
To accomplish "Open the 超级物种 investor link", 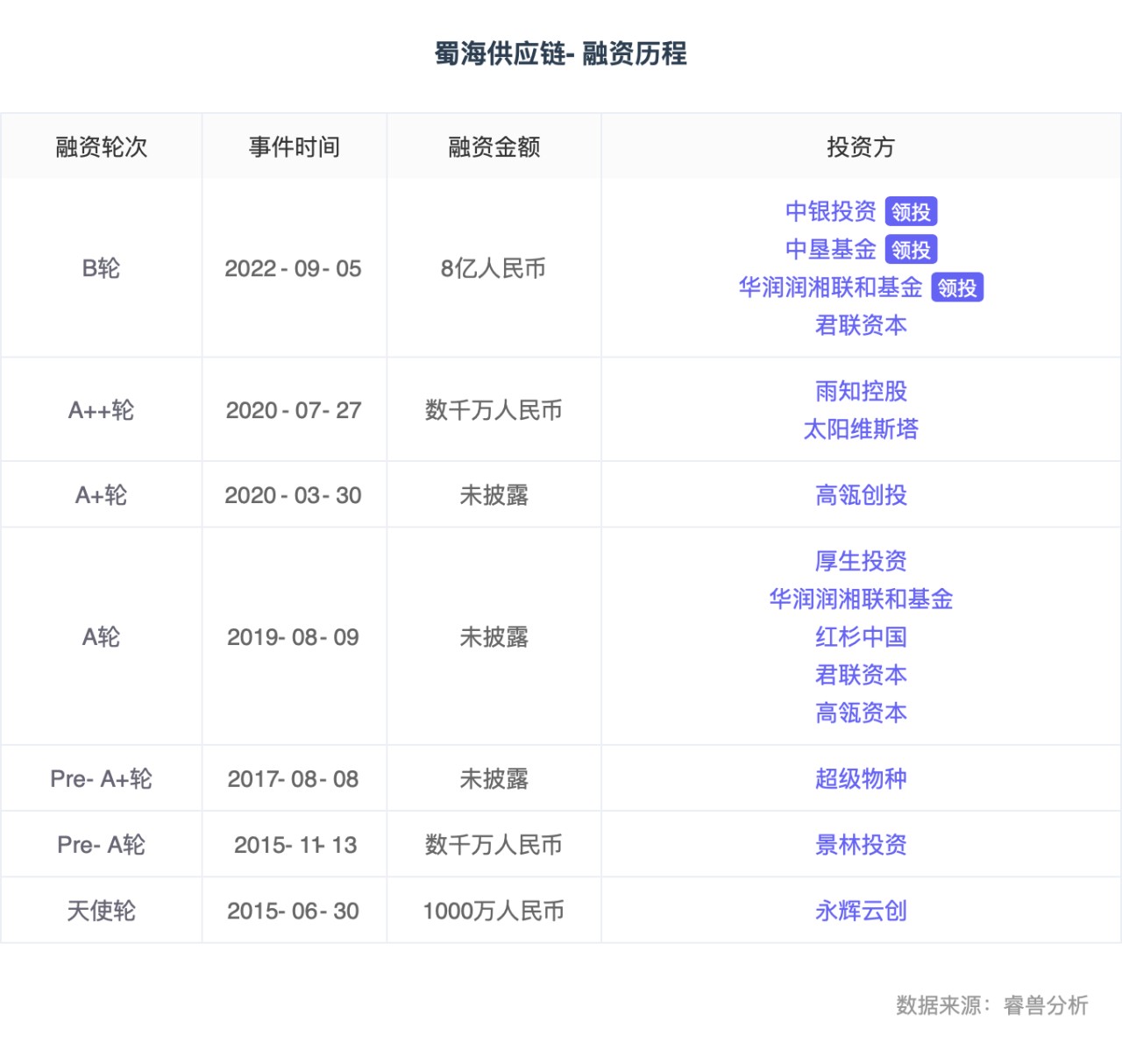I will [861, 778].
